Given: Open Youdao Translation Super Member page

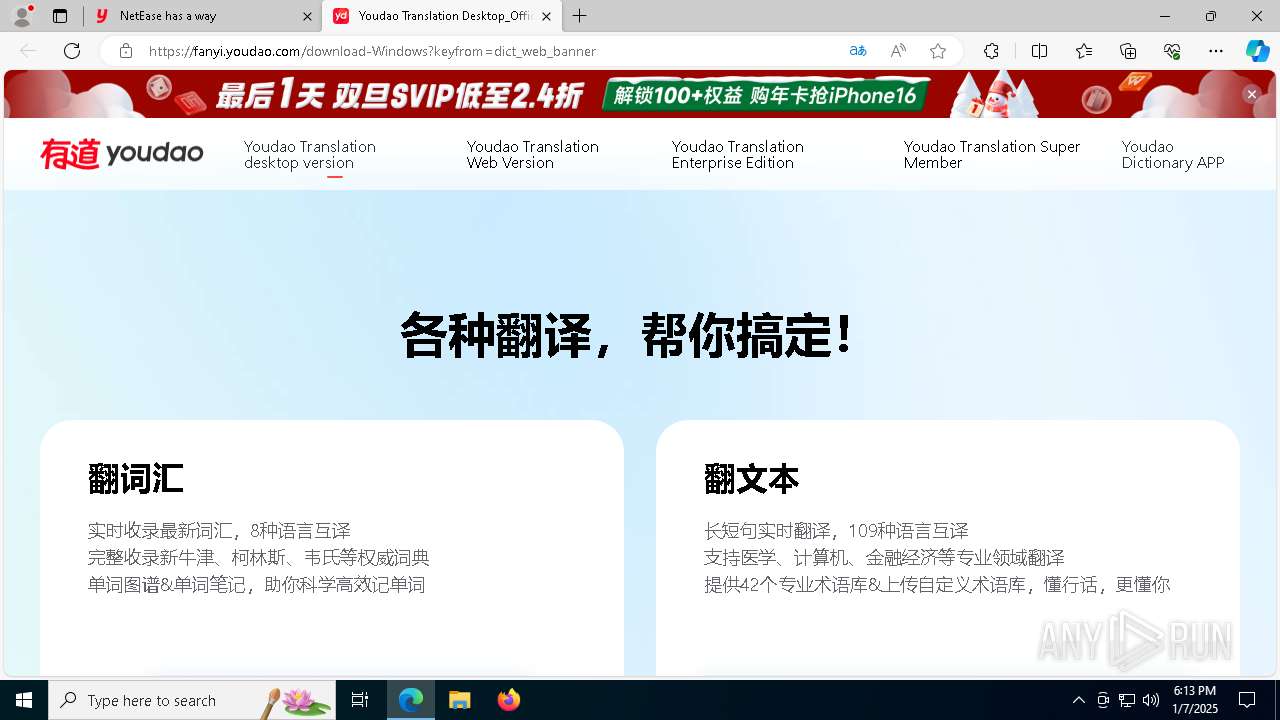Looking at the screenshot, I should click(992, 155).
